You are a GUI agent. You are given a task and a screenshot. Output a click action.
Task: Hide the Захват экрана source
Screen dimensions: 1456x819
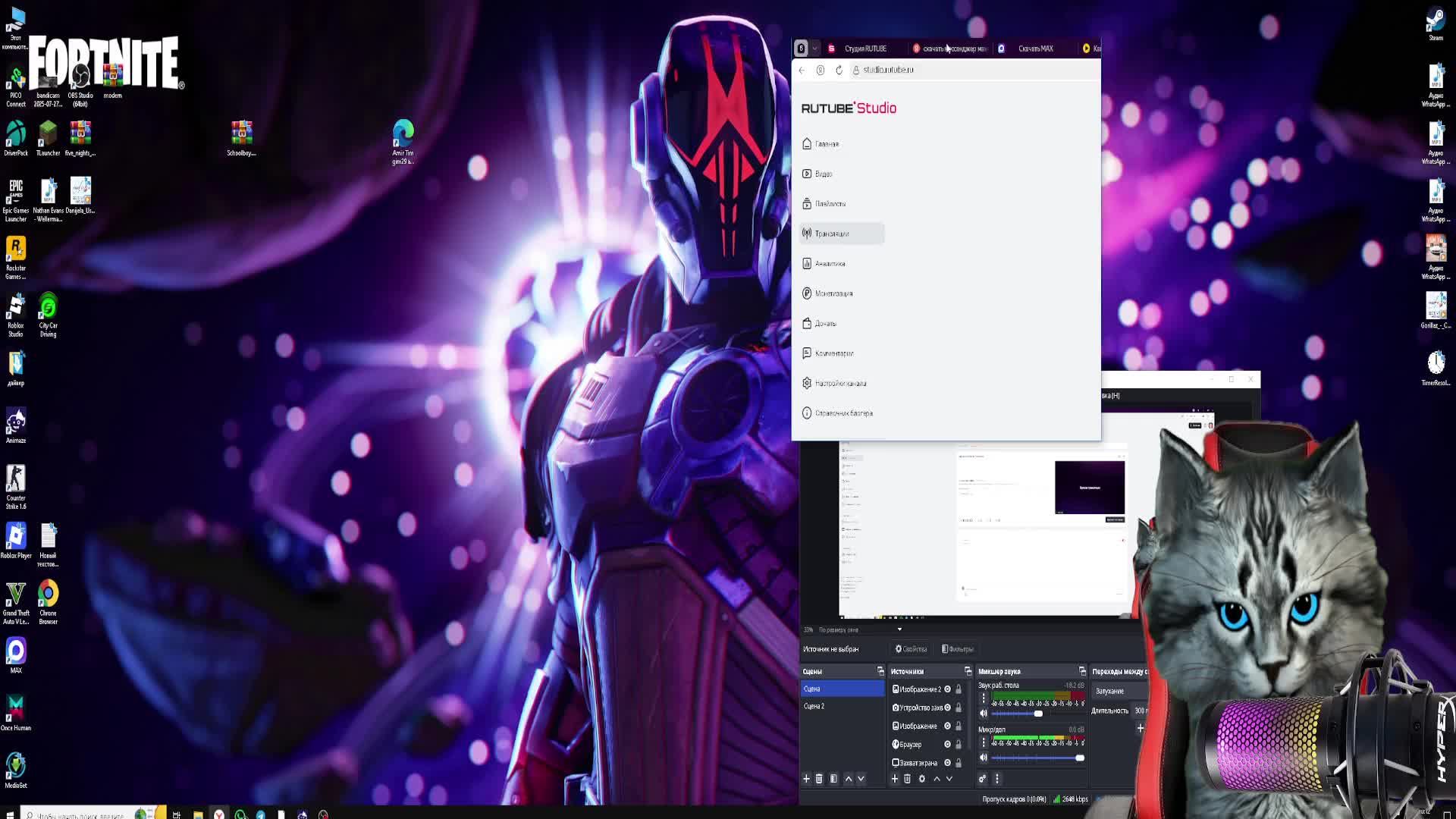[947, 763]
